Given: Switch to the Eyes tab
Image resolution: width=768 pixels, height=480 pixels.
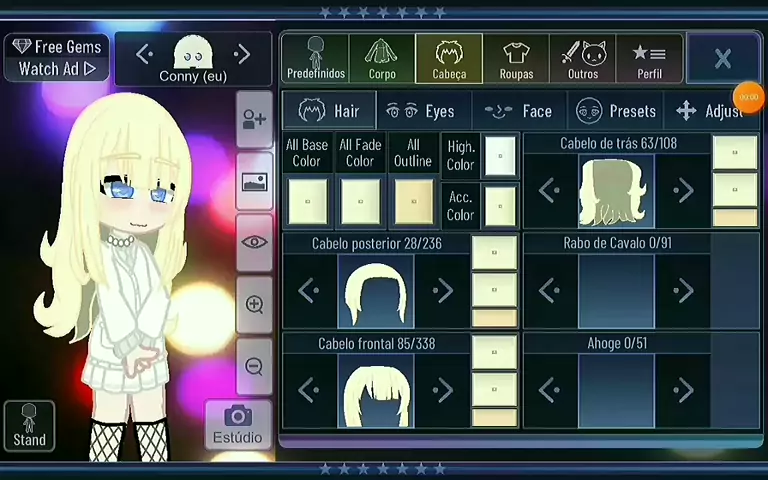Looking at the screenshot, I should 421,111.
